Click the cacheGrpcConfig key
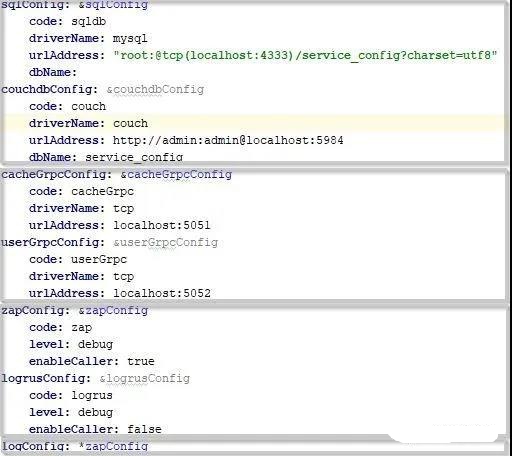 pyautogui.click(x=56, y=175)
